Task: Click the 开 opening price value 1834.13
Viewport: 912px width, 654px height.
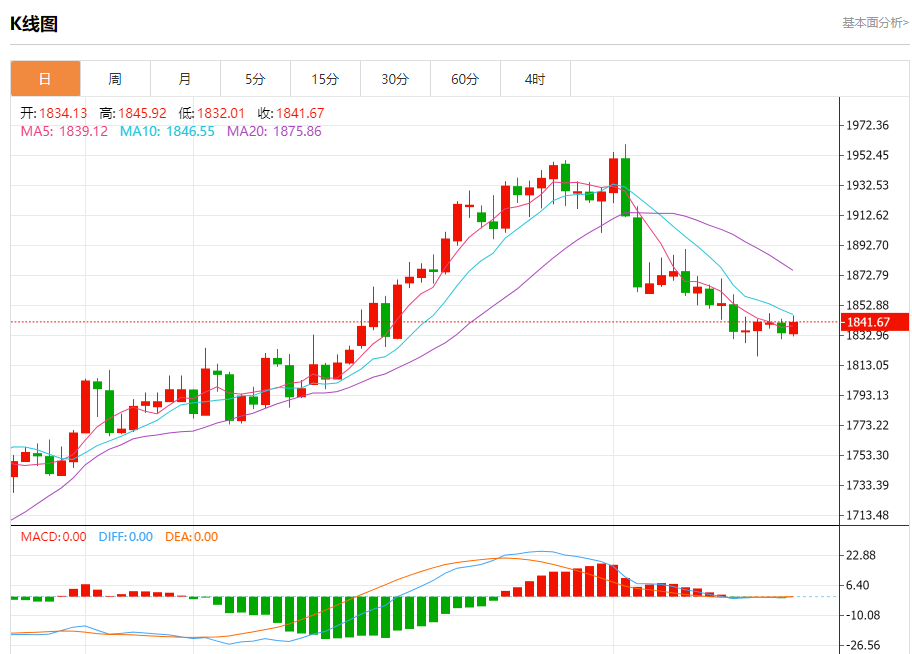Action: [x=63, y=114]
